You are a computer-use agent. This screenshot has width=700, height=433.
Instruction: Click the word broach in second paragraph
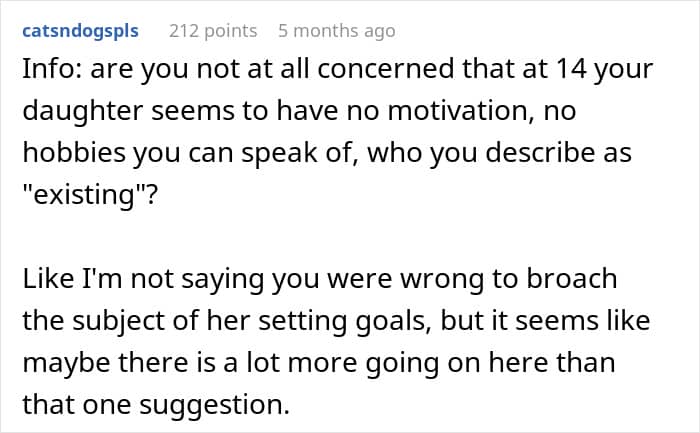tap(572, 279)
